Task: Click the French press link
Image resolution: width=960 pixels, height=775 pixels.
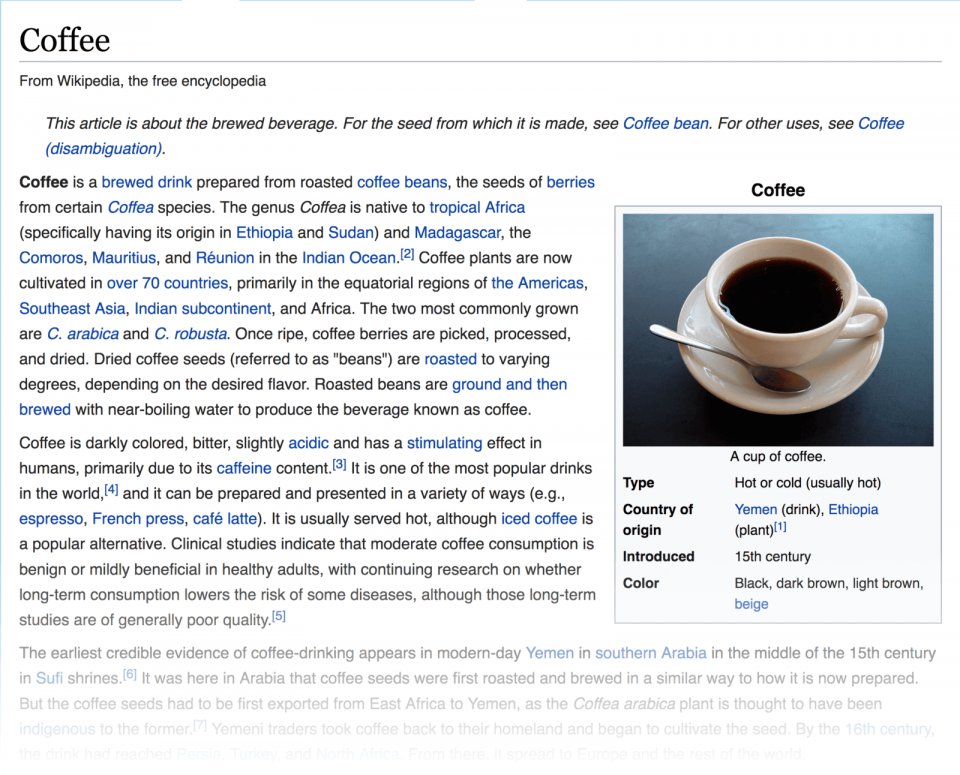Action: tap(138, 519)
